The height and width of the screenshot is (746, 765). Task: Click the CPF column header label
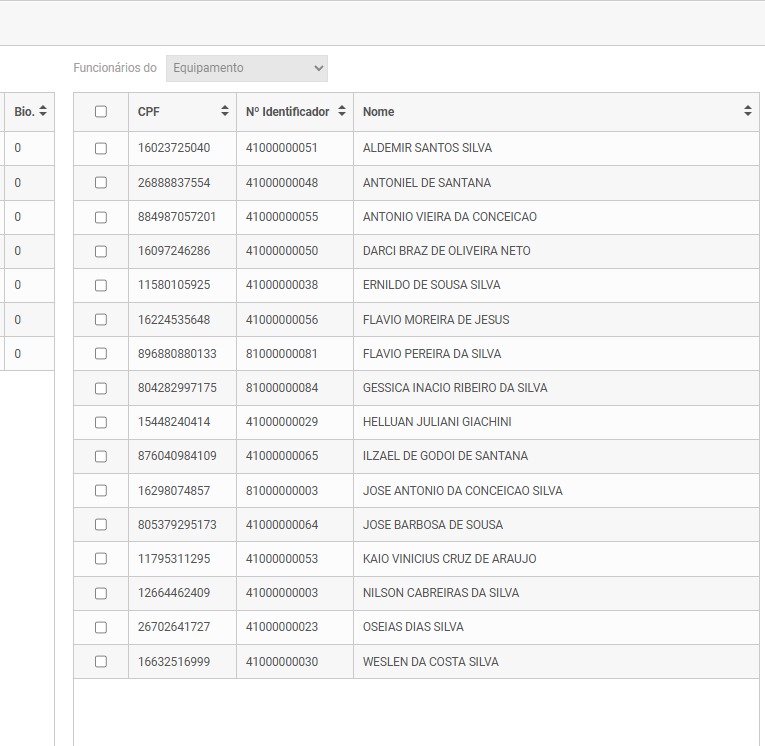click(149, 112)
